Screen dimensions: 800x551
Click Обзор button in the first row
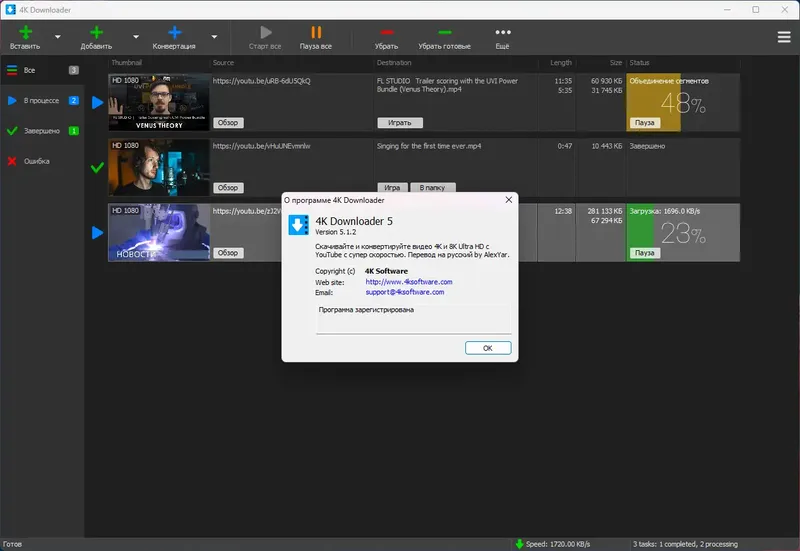click(228, 122)
